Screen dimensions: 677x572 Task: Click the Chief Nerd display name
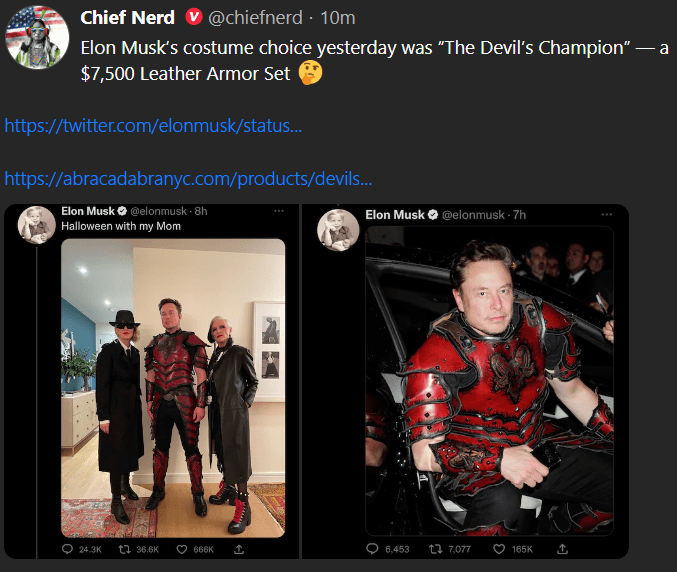click(127, 18)
